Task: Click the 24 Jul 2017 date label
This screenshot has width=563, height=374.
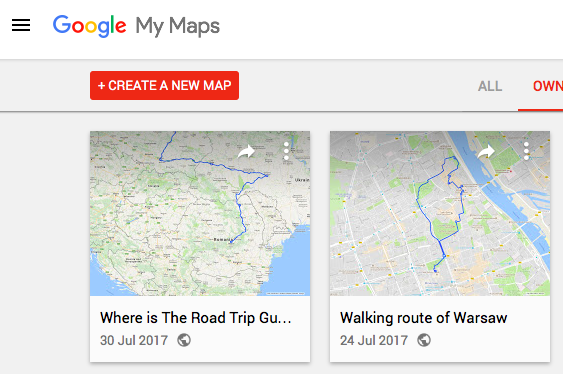Action: pos(374,340)
